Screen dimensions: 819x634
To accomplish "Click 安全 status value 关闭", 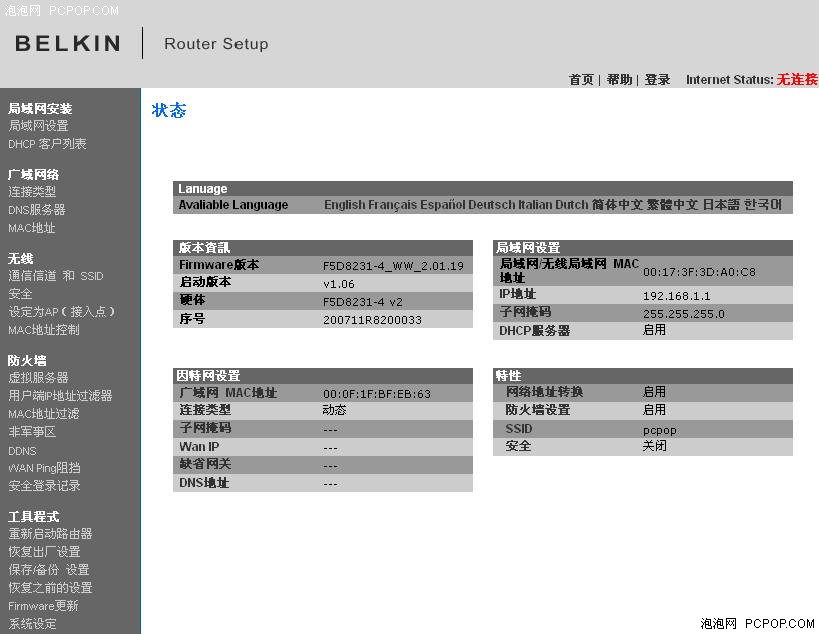I will point(654,446).
